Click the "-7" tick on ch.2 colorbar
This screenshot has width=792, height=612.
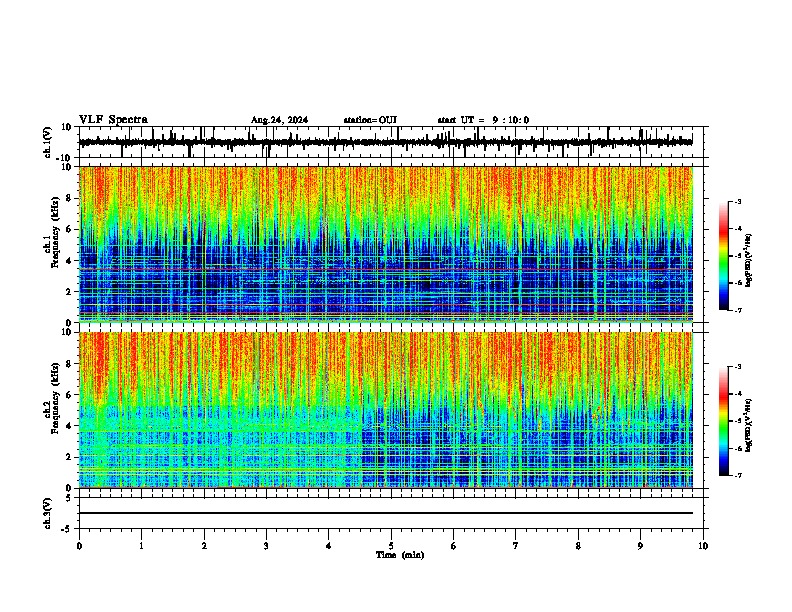pyautogui.click(x=737, y=475)
